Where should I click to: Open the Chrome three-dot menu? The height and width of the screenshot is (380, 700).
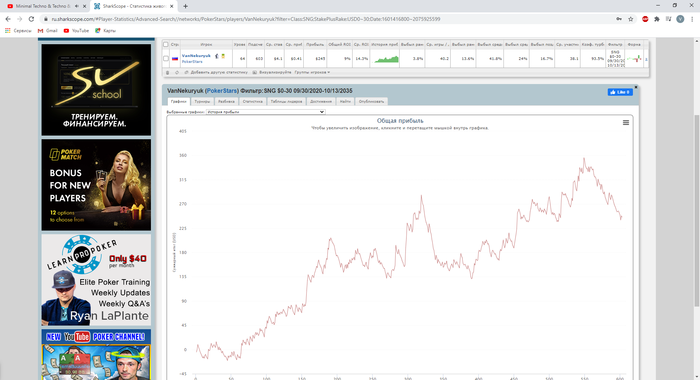(x=692, y=19)
